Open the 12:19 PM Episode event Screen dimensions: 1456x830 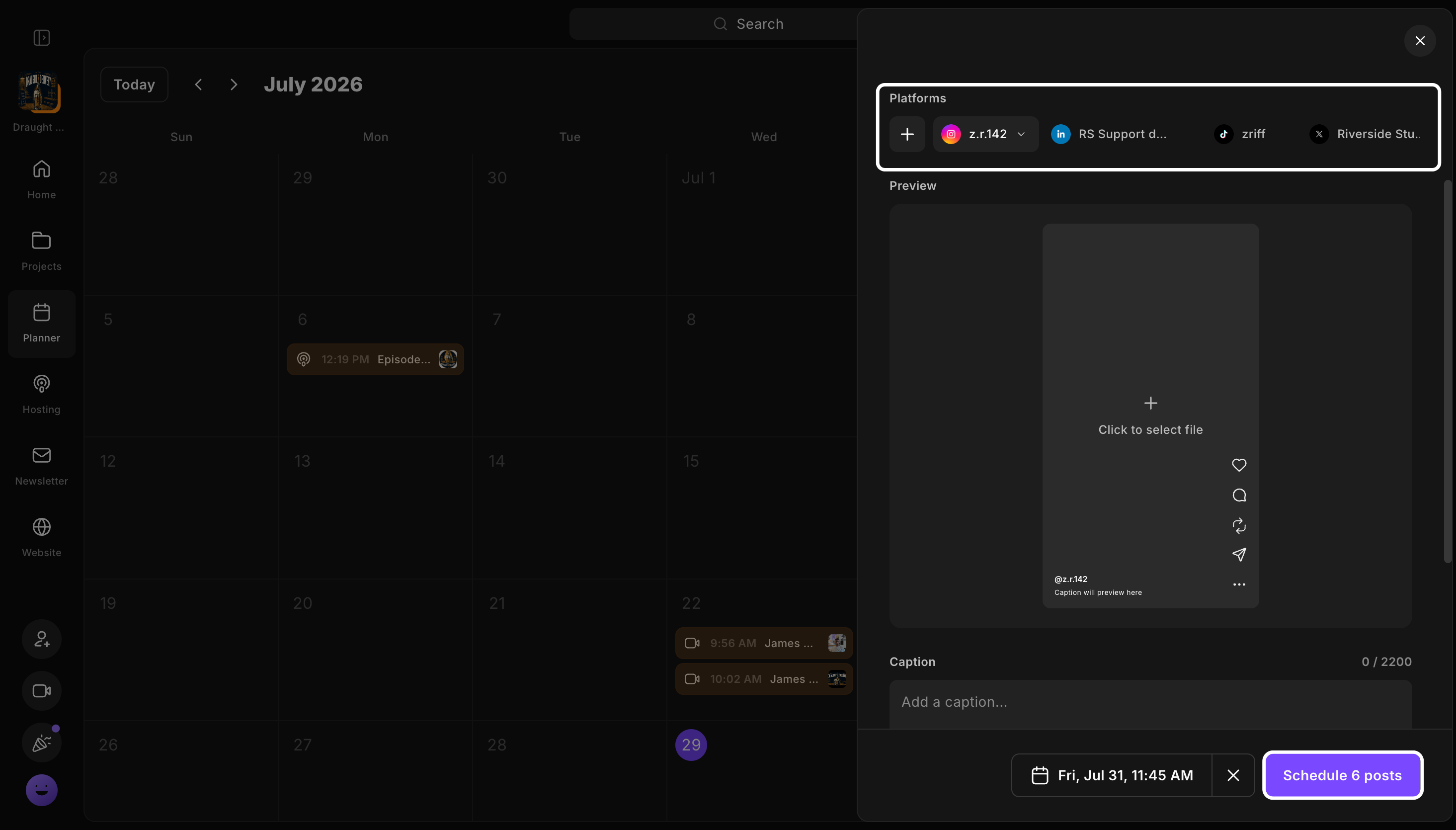pyautogui.click(x=376, y=359)
